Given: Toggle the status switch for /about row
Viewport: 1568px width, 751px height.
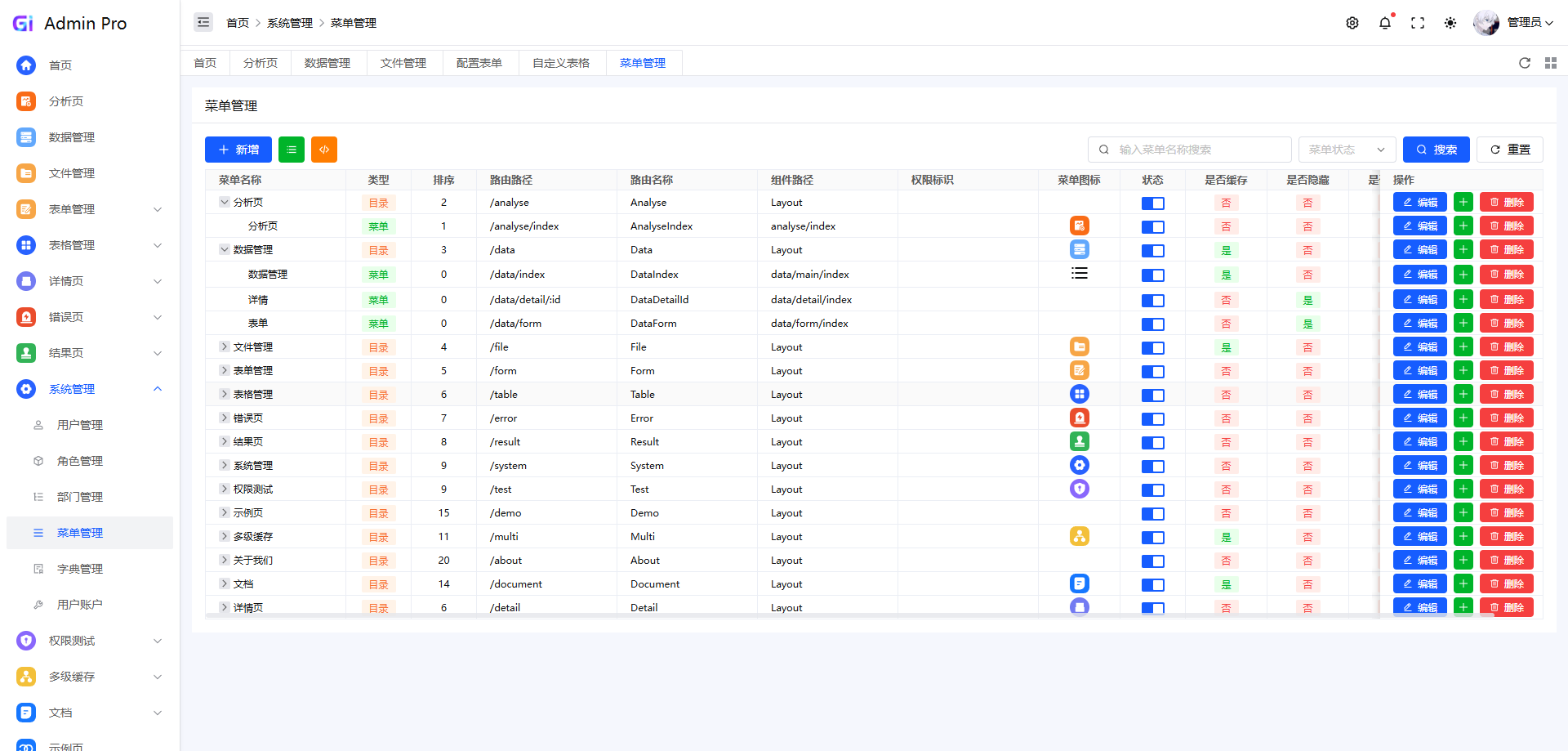Looking at the screenshot, I should click(1153, 561).
